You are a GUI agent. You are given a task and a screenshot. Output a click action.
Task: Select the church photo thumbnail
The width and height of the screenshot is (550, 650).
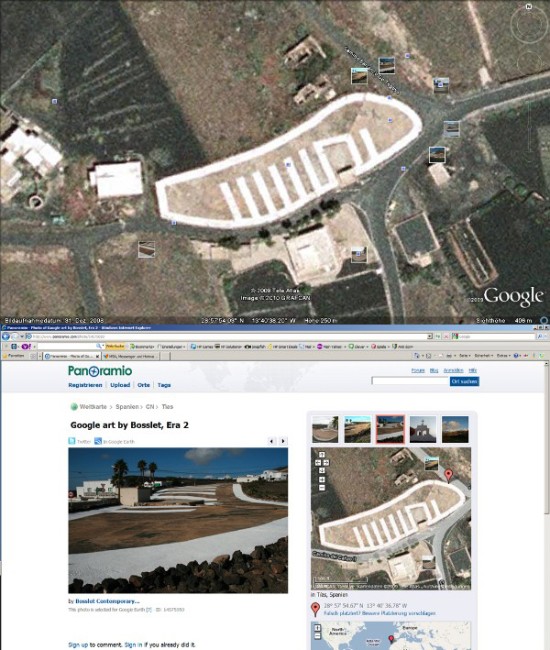(x=423, y=429)
